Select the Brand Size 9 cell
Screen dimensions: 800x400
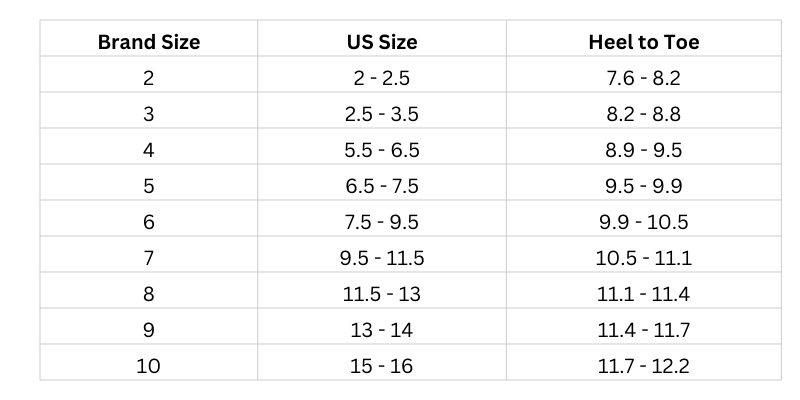point(148,327)
